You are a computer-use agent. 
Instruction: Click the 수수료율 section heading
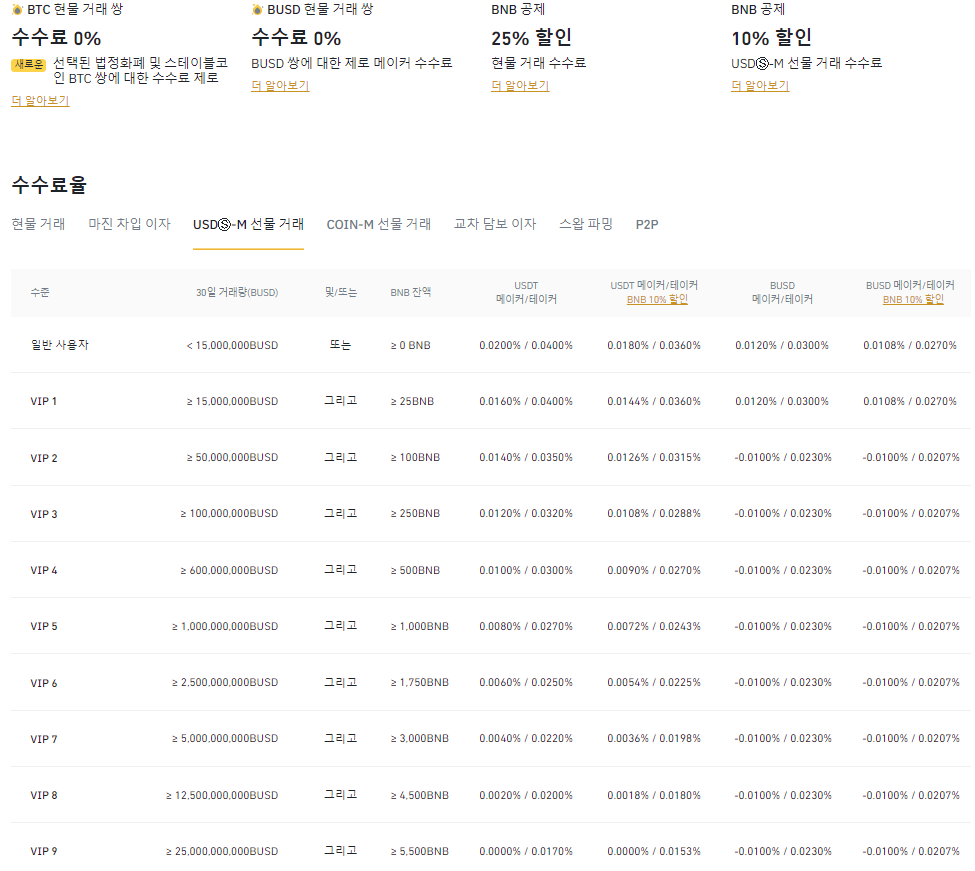(49, 185)
